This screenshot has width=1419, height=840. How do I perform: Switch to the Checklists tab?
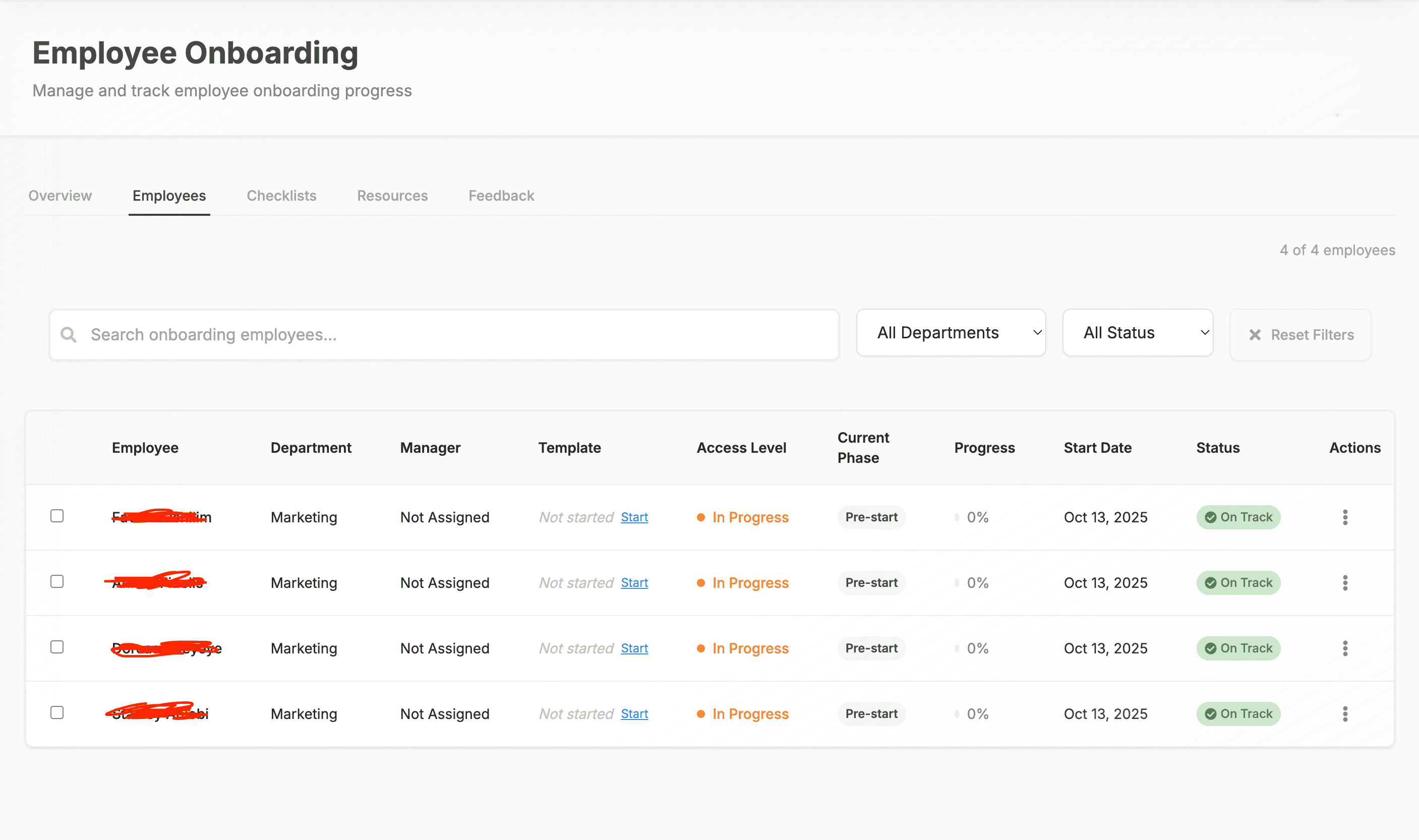click(281, 195)
